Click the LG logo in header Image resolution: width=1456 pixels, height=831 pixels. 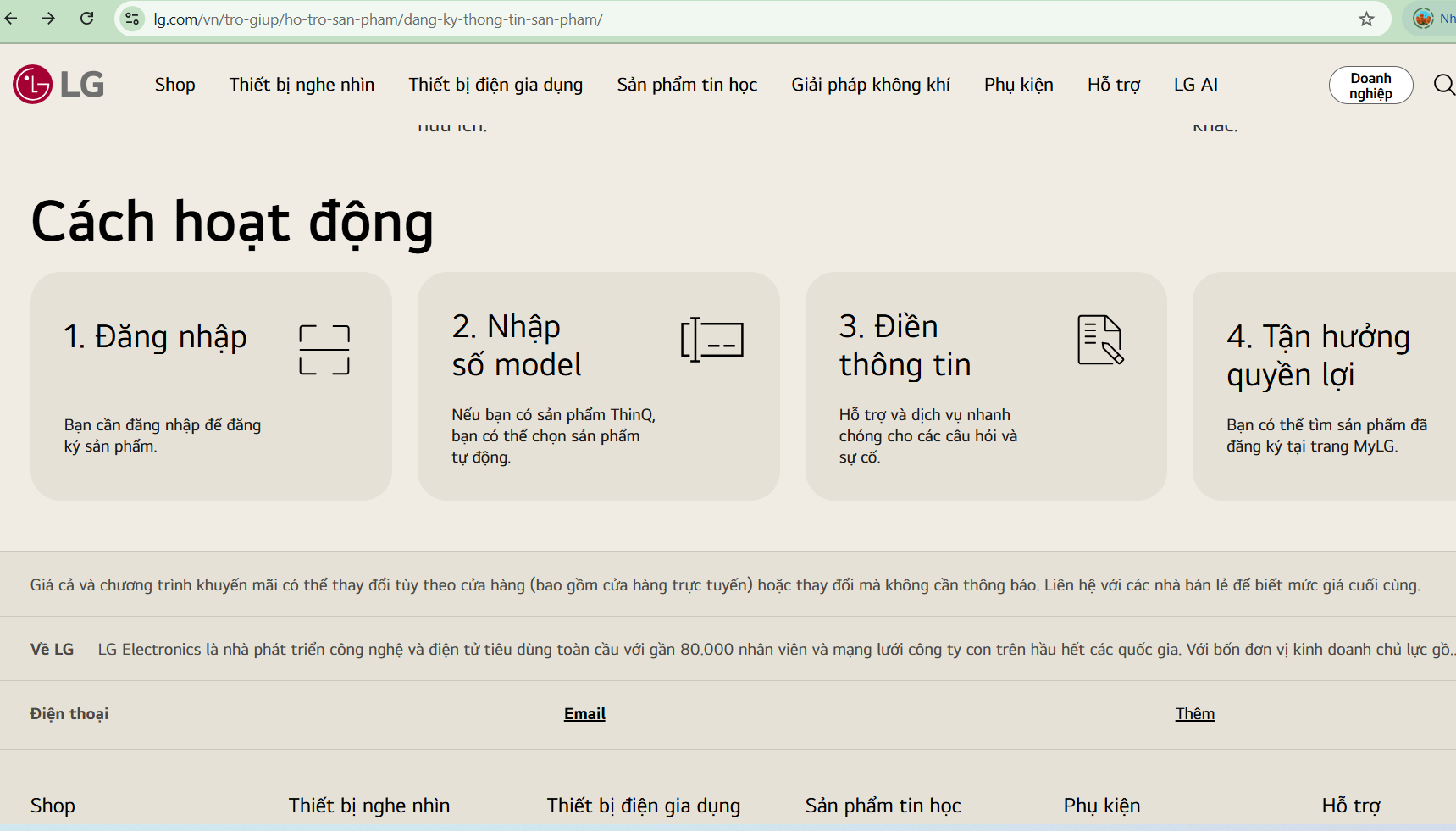(x=58, y=85)
